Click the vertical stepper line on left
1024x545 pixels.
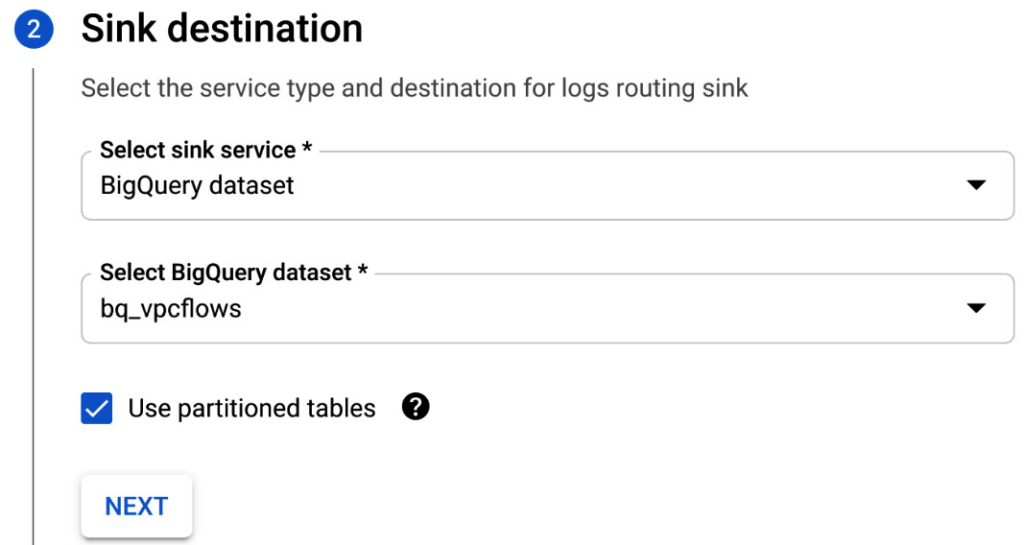(x=33, y=300)
